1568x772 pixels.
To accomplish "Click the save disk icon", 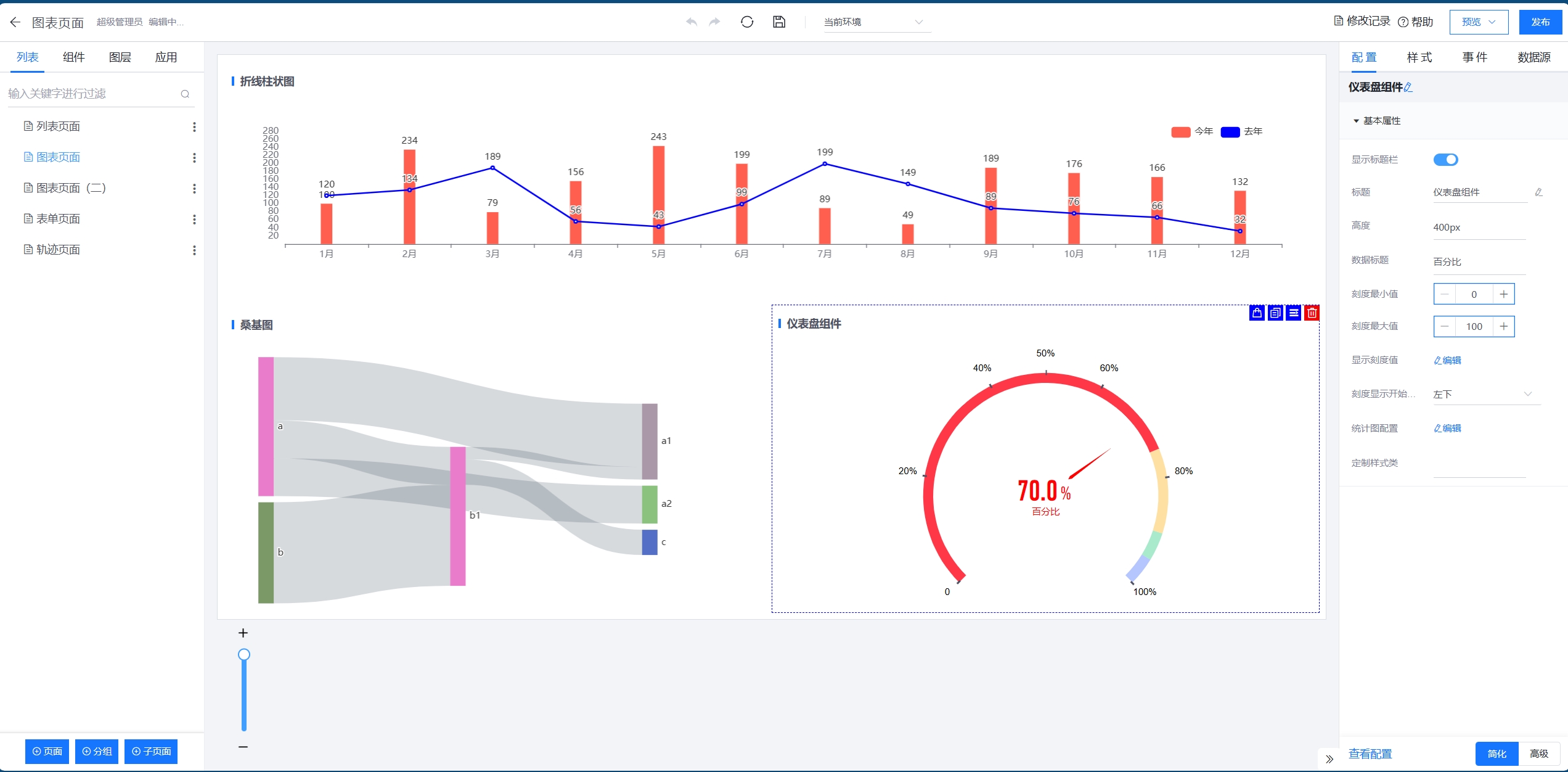I will click(x=779, y=22).
